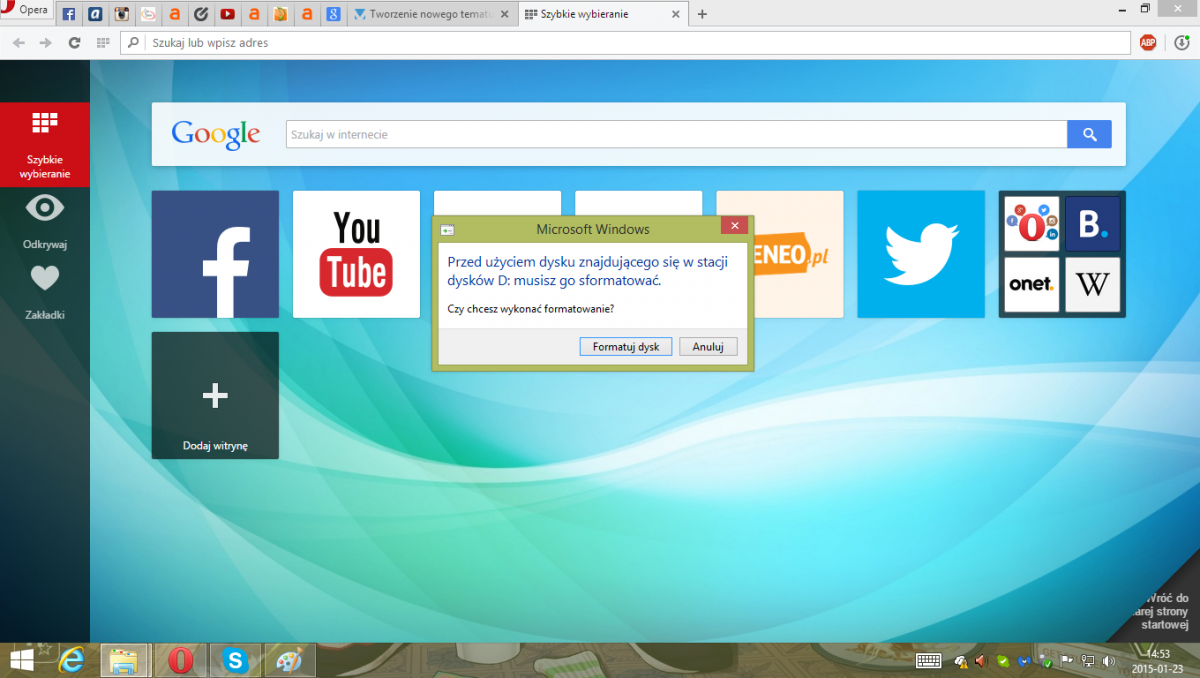Open the Odkrywaj section

click(45, 222)
